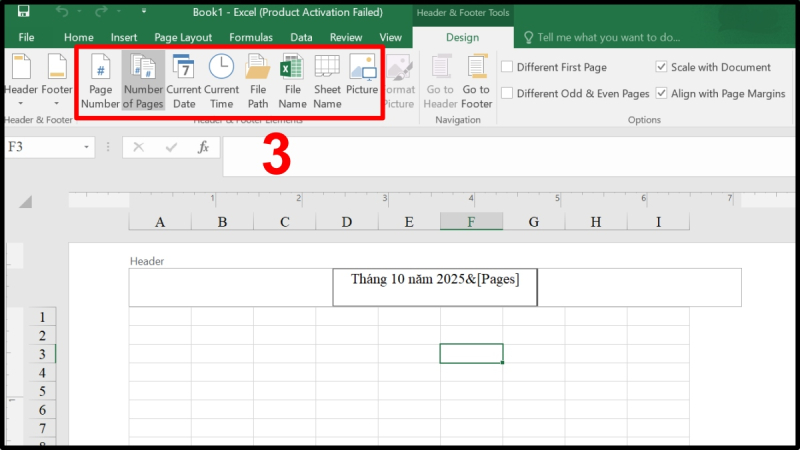Select column E header
800x450 pixels.
pyautogui.click(x=409, y=222)
